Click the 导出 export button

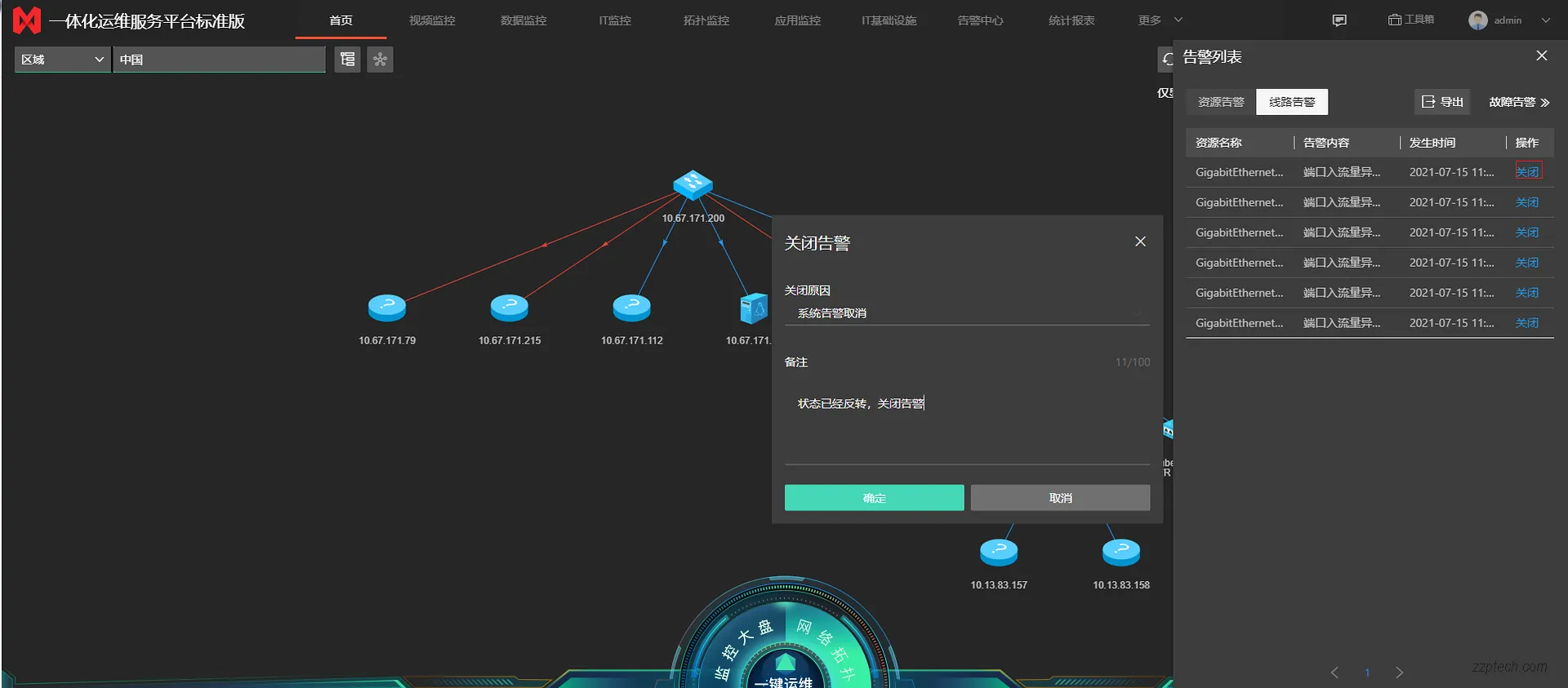tap(1442, 102)
